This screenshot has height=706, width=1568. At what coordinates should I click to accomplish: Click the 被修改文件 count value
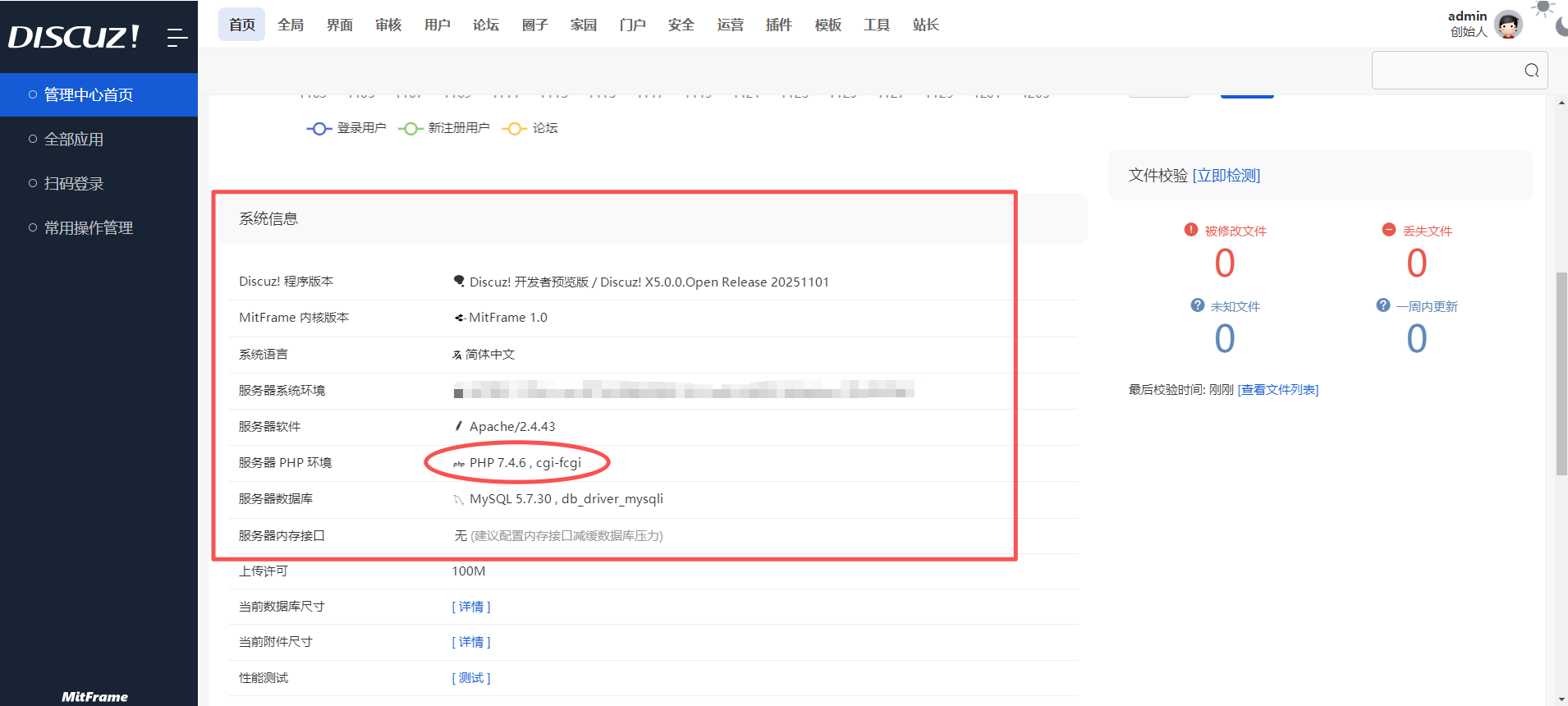click(x=1225, y=264)
